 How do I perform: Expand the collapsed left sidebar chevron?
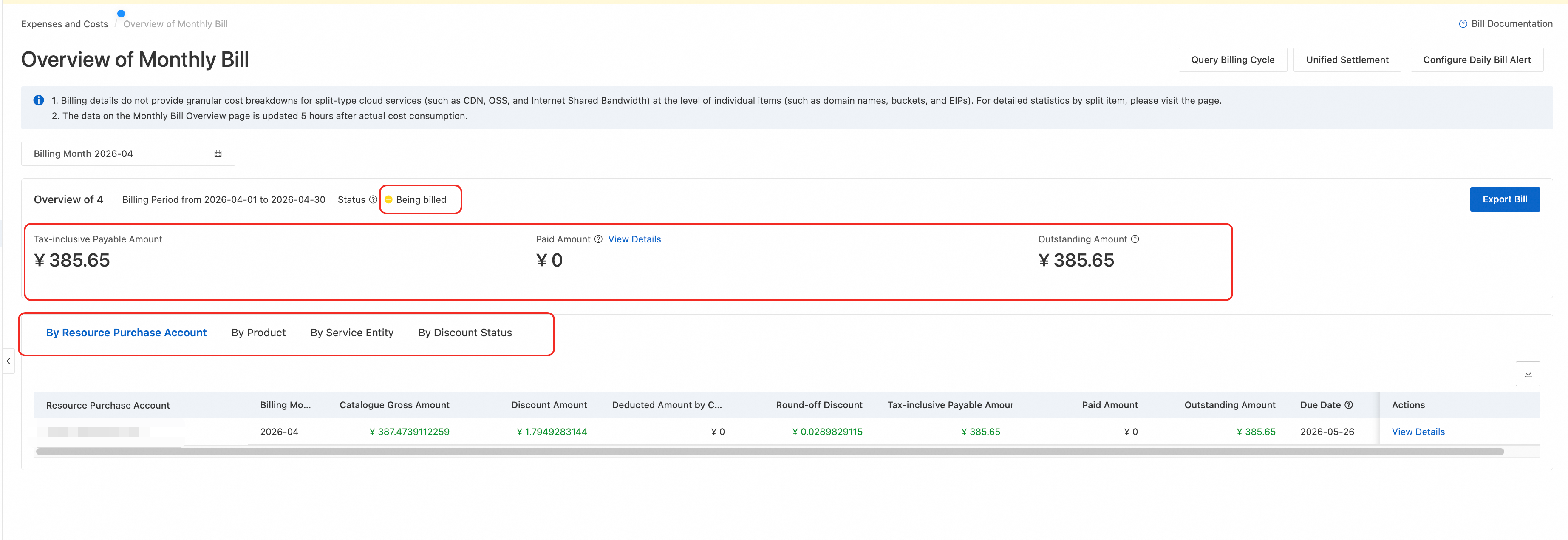coord(8,361)
